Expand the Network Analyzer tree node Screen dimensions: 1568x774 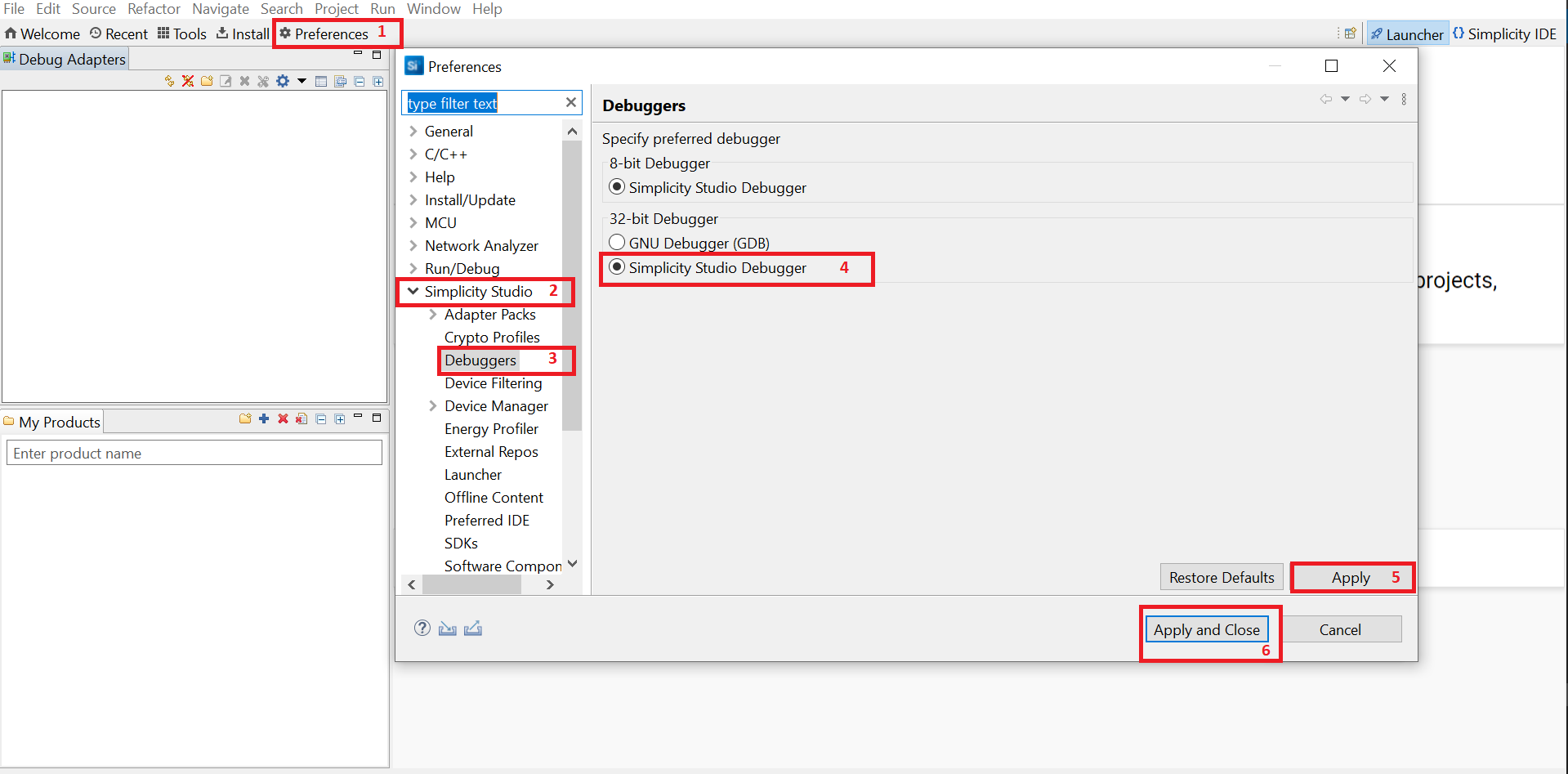[413, 245]
